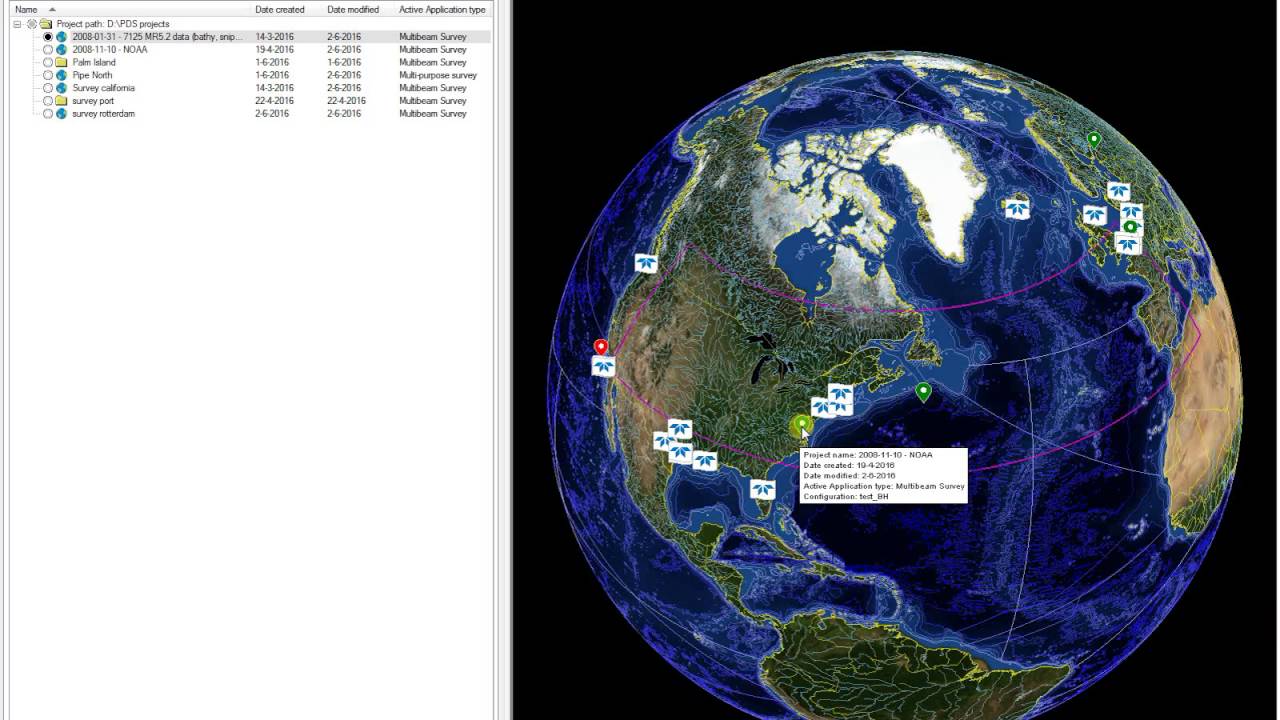Select the '2008-11-10 - NOAA' project name
The height and width of the screenshot is (720, 1280).
tap(110, 49)
